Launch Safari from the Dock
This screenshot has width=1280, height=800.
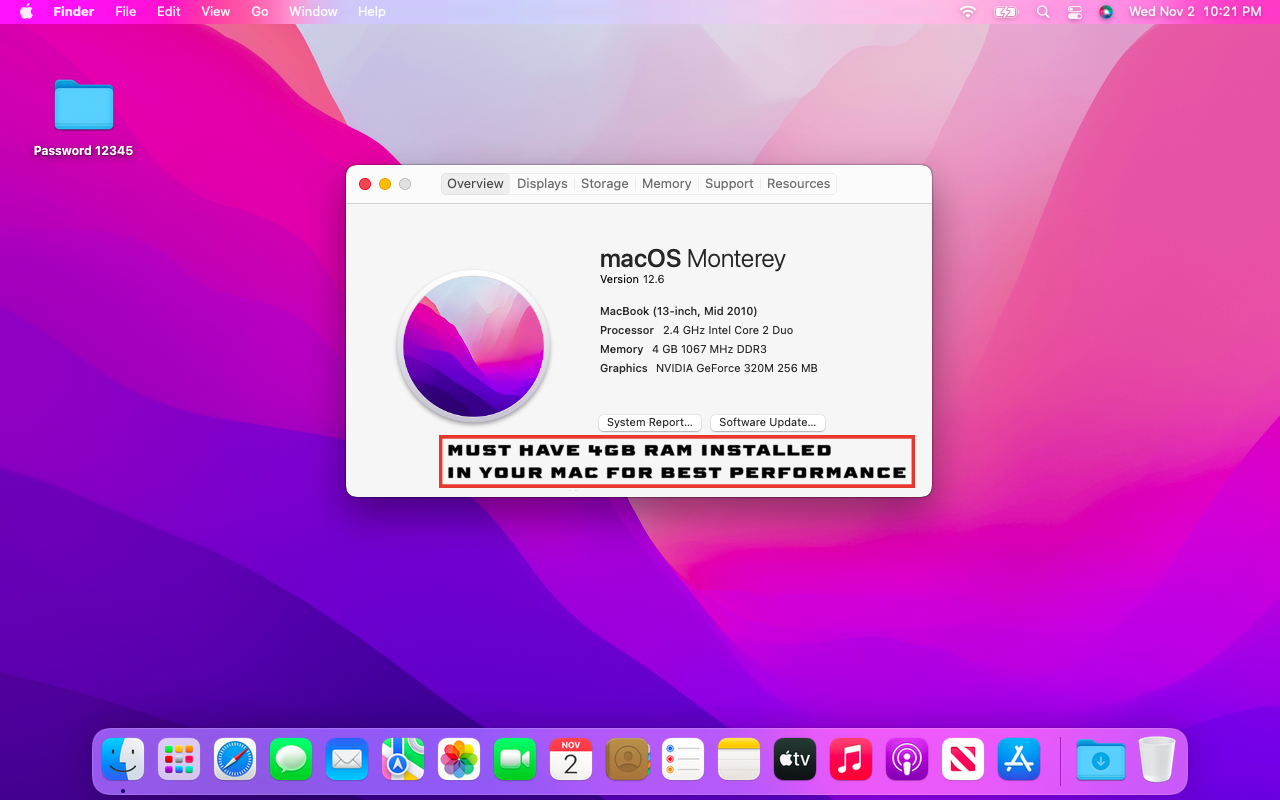coord(235,760)
